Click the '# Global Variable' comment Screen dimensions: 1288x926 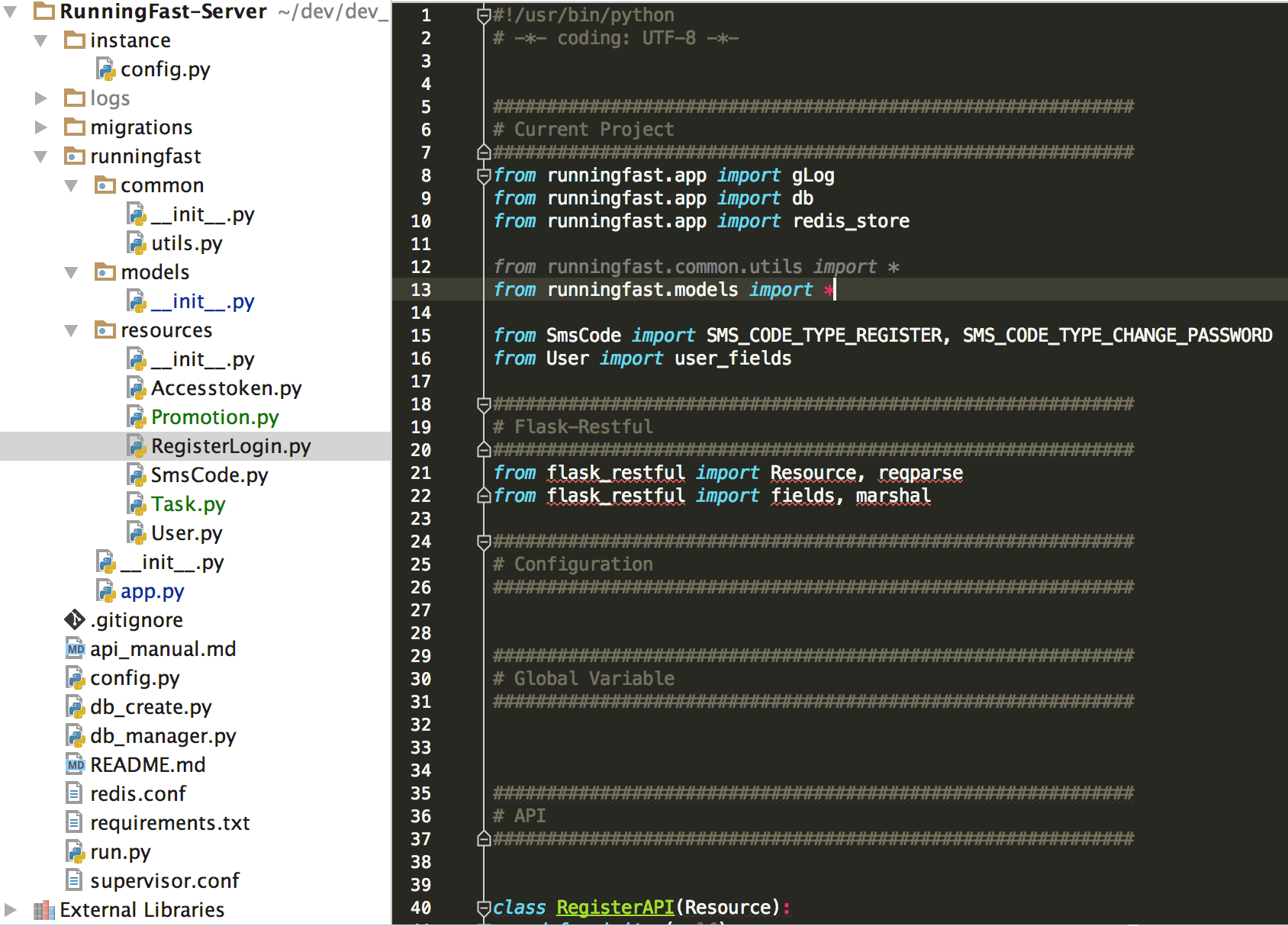[x=584, y=679]
